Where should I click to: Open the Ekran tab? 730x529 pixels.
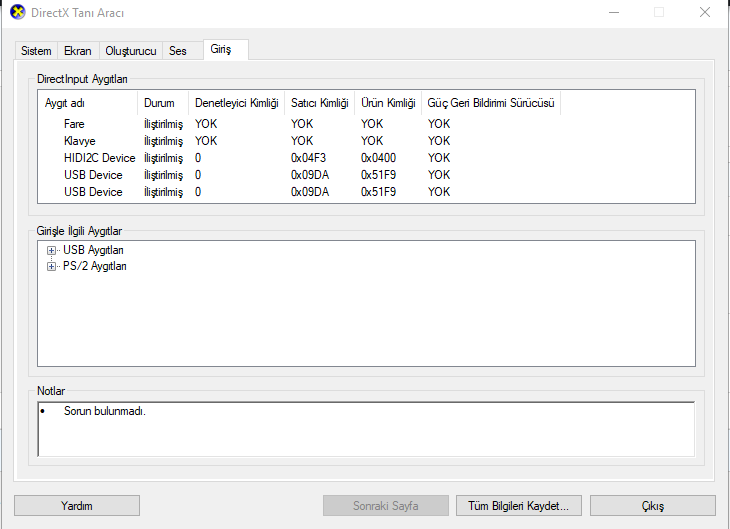pyautogui.click(x=77, y=51)
